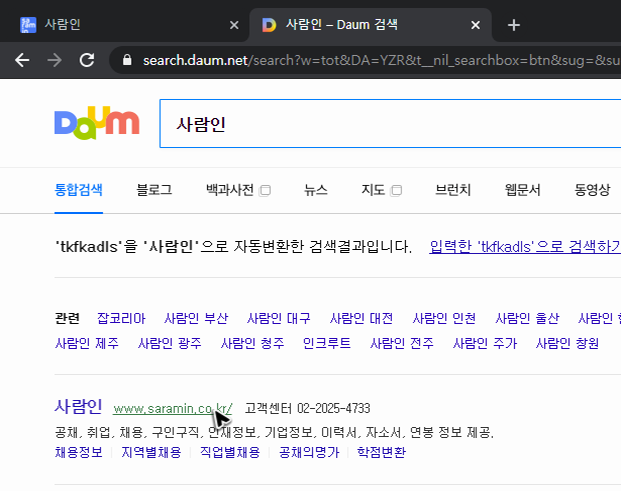
Task: Click related search 사람인 대구
Action: pos(279,318)
